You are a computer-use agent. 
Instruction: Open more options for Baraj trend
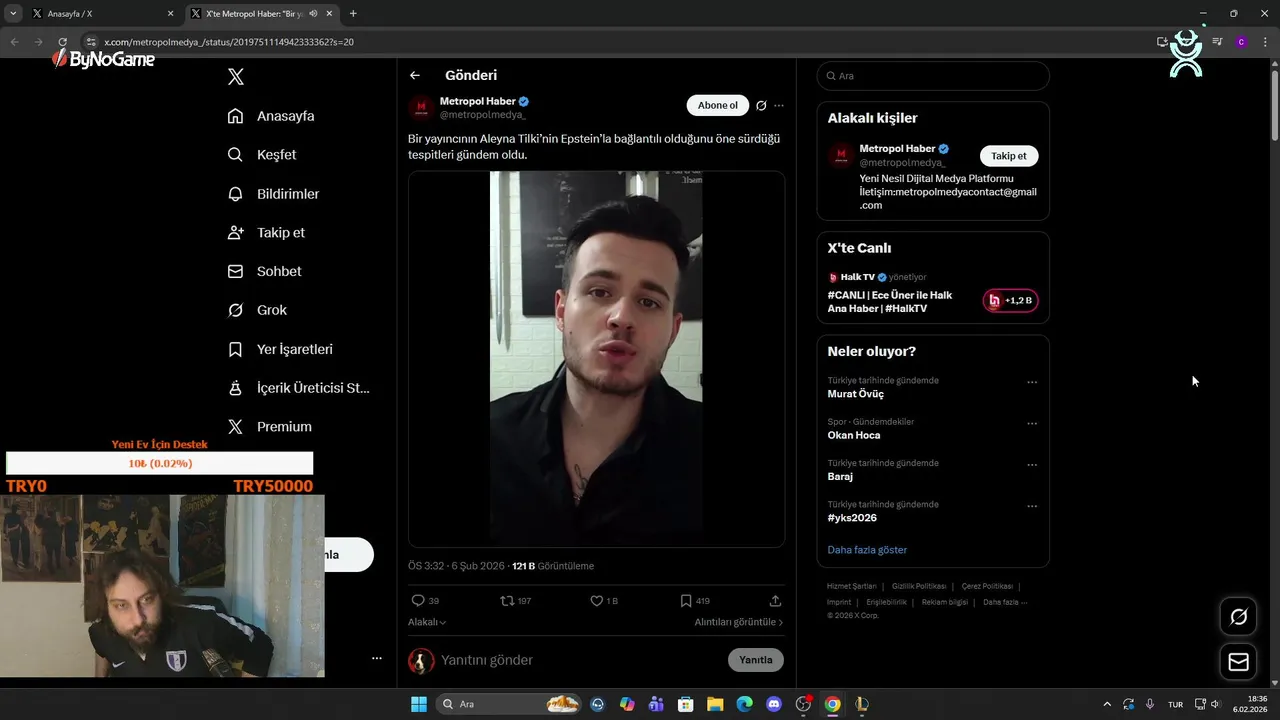pos(1032,465)
